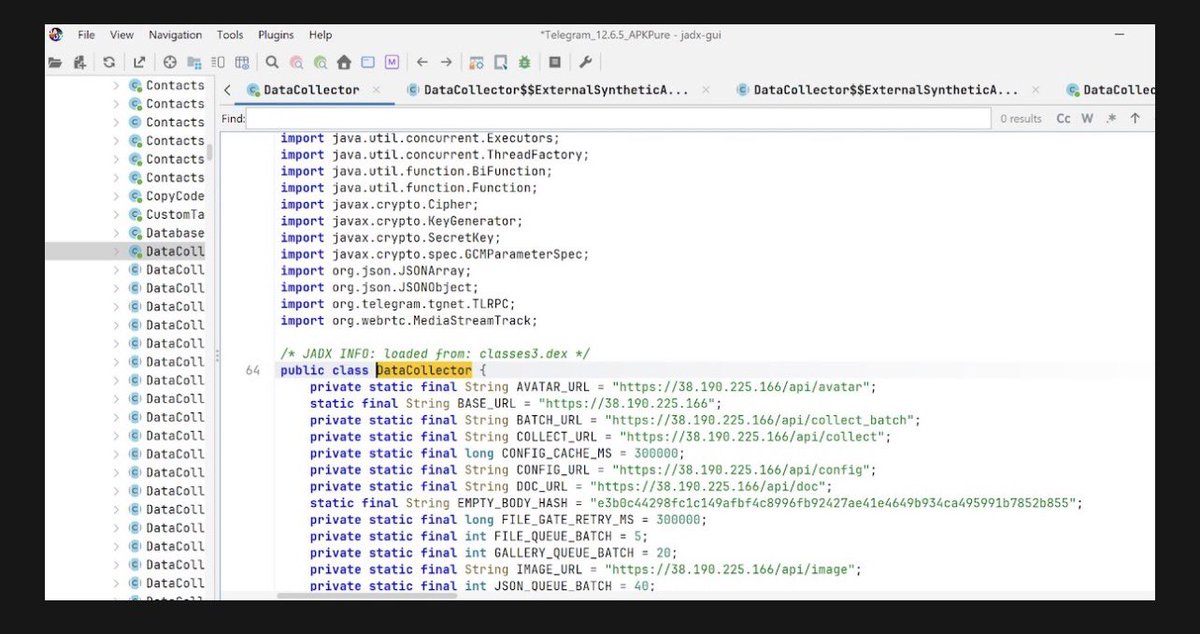Go to the main activity (home icon)

coord(344,62)
